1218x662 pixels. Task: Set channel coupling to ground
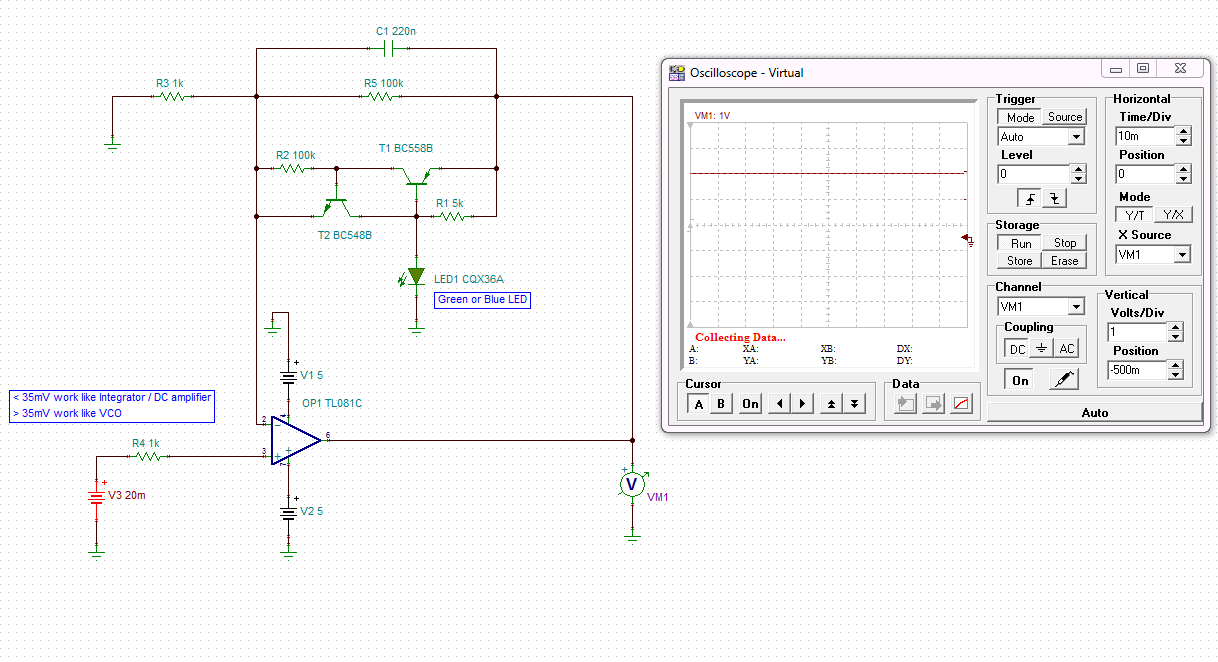click(1042, 348)
